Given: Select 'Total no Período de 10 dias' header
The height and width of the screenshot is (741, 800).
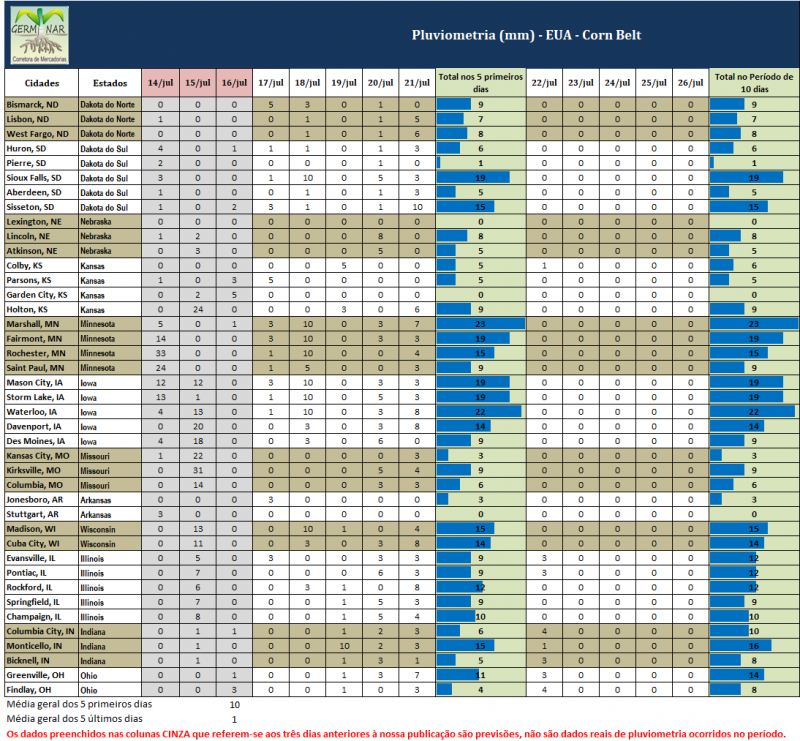Looking at the screenshot, I should click(x=753, y=83).
